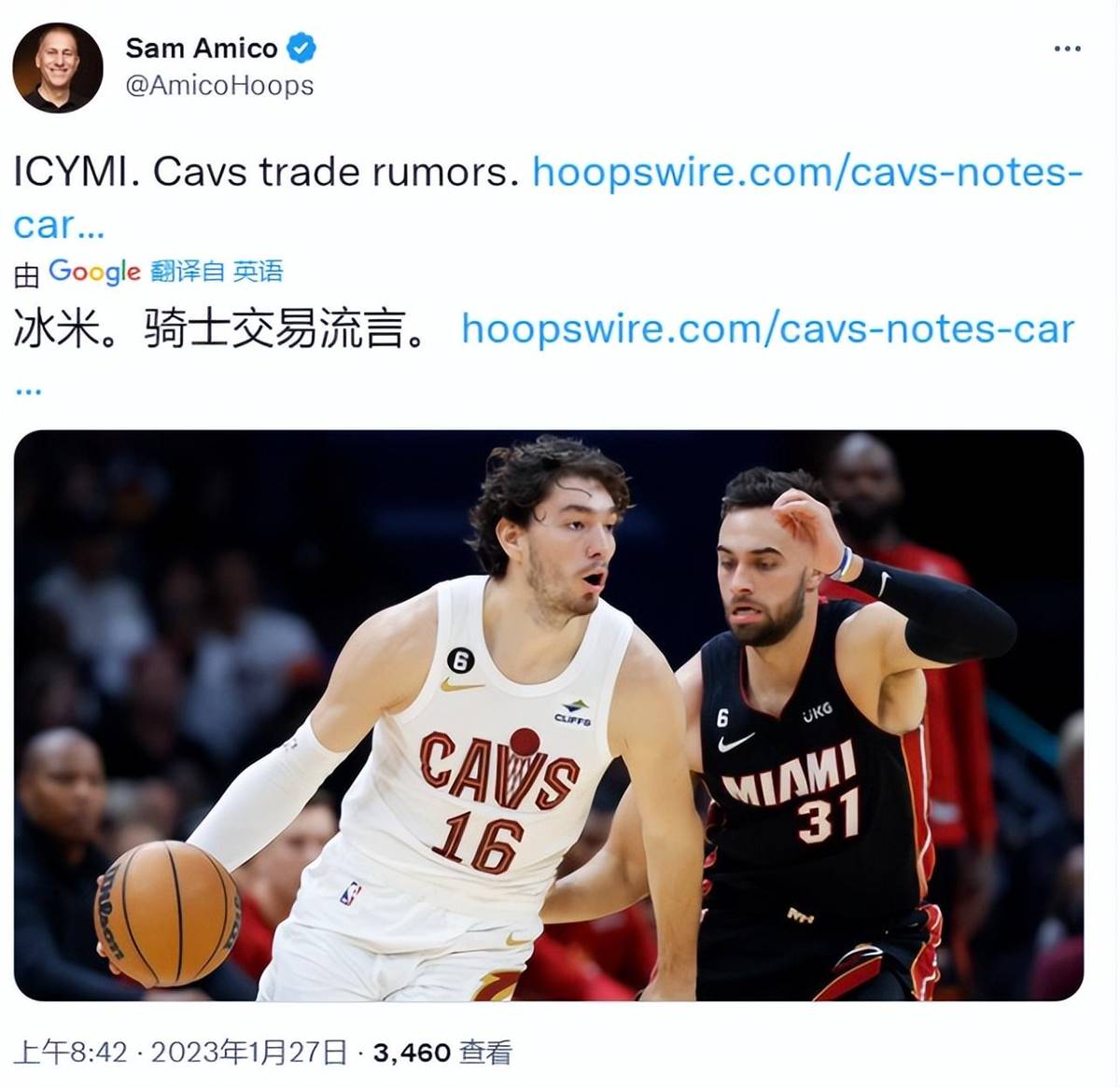Viewport: 1120px width, 1088px height.
Task: Open the attached basketball game photo
Action: (x=549, y=716)
